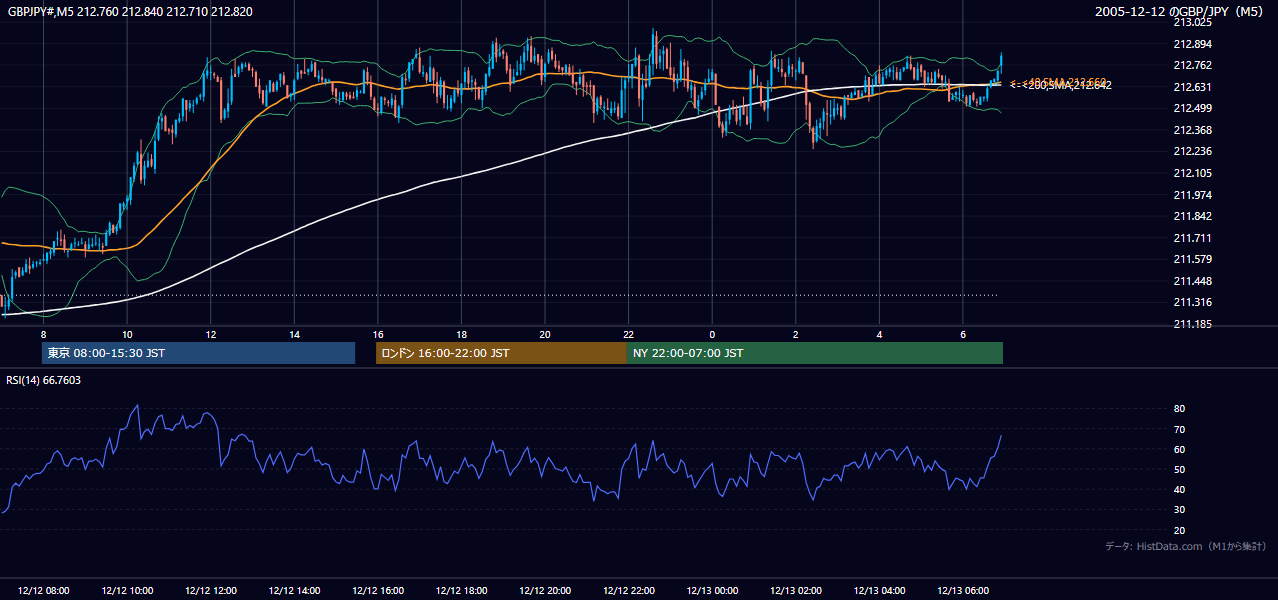Click the RSI scale value 40
Screen dimensions: 1278x600
[x=1179, y=490]
